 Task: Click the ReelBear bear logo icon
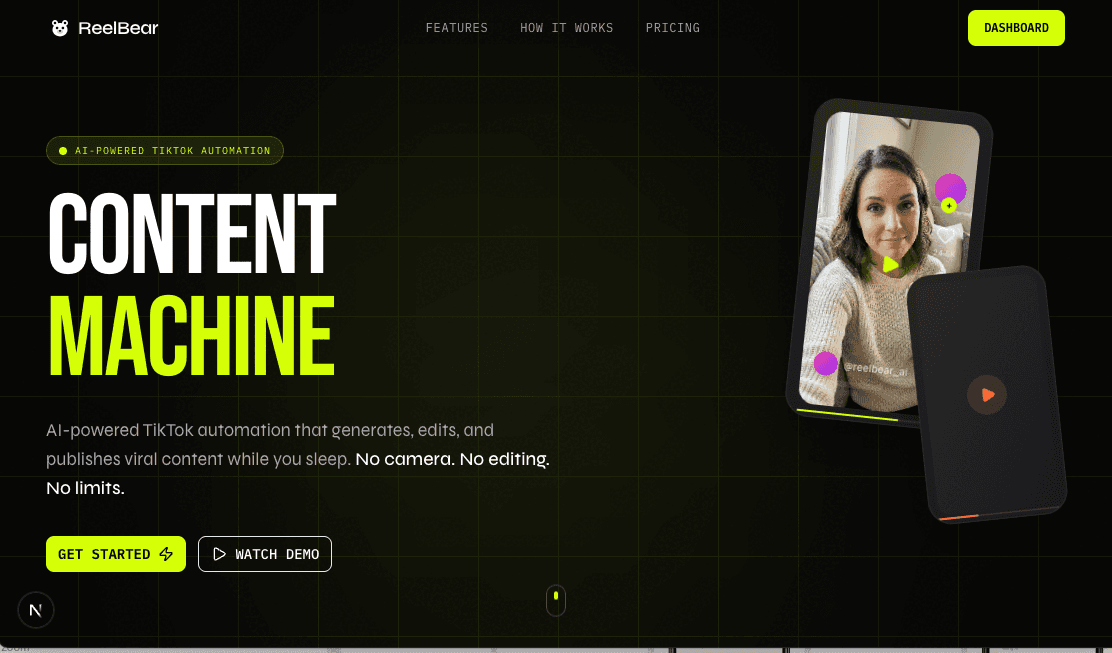60,28
